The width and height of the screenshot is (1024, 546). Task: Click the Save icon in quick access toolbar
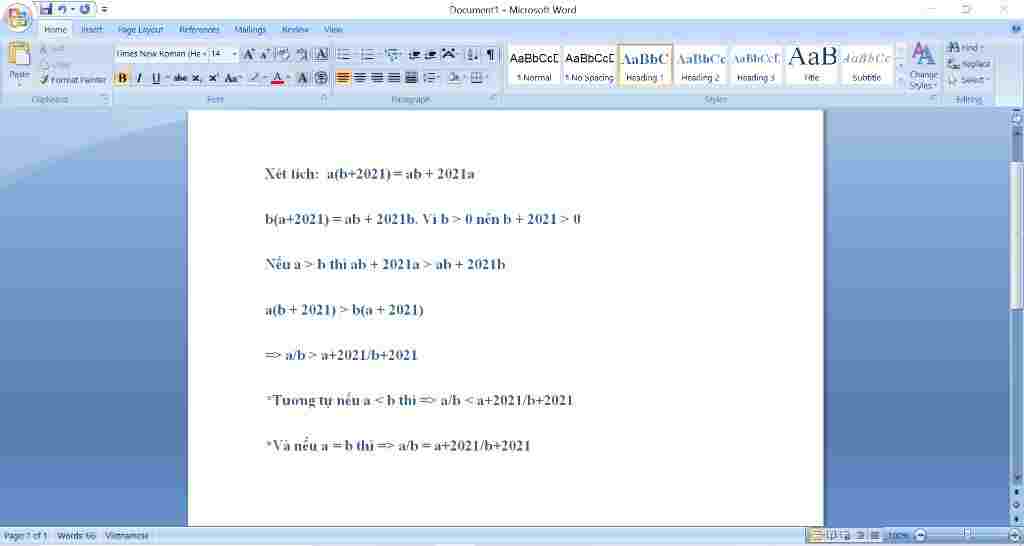point(46,9)
